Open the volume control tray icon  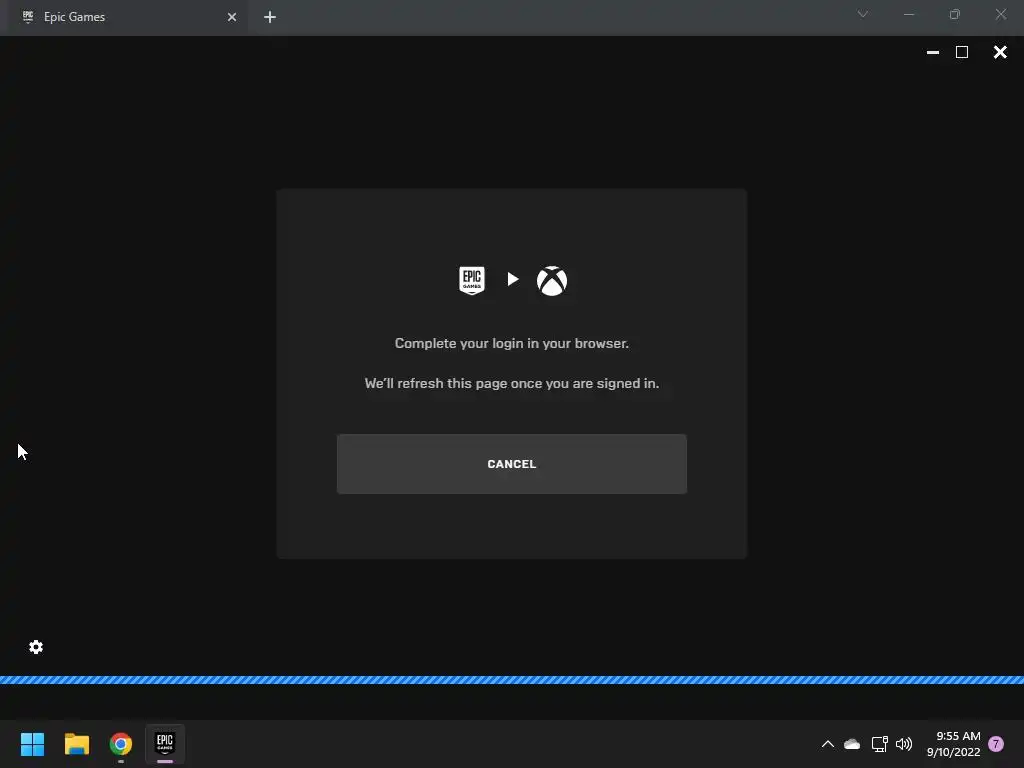pyautogui.click(x=904, y=744)
